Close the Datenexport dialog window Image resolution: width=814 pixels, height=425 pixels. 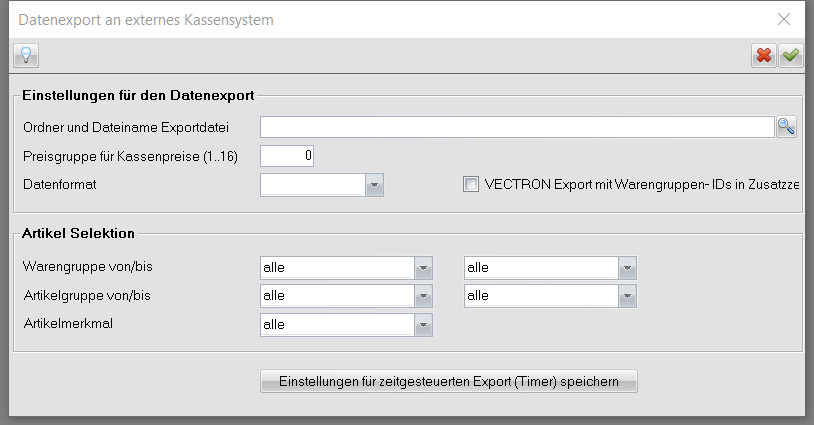coord(783,19)
